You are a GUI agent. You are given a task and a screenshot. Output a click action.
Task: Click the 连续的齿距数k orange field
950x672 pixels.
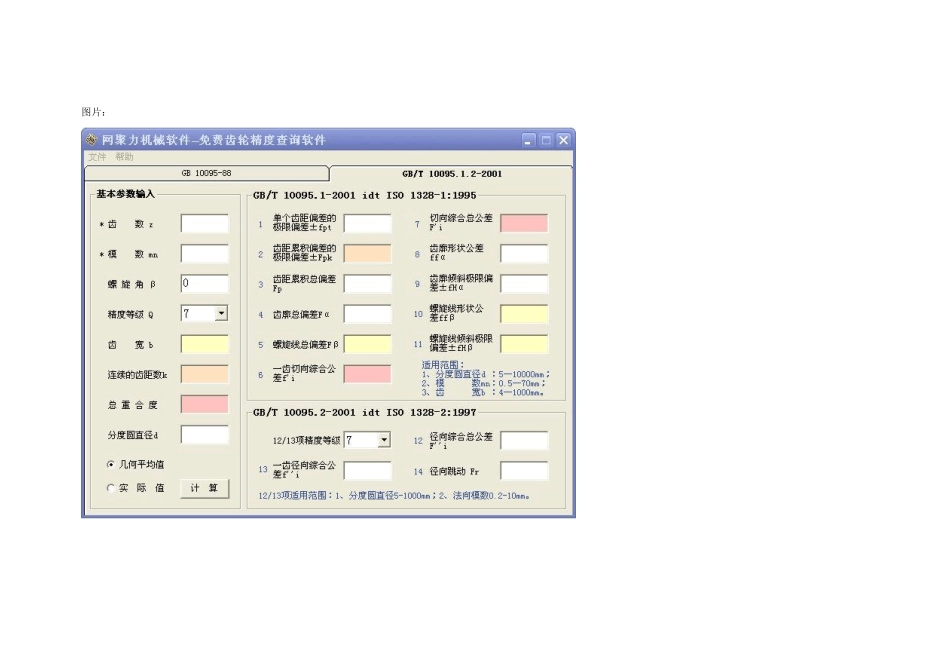[205, 374]
